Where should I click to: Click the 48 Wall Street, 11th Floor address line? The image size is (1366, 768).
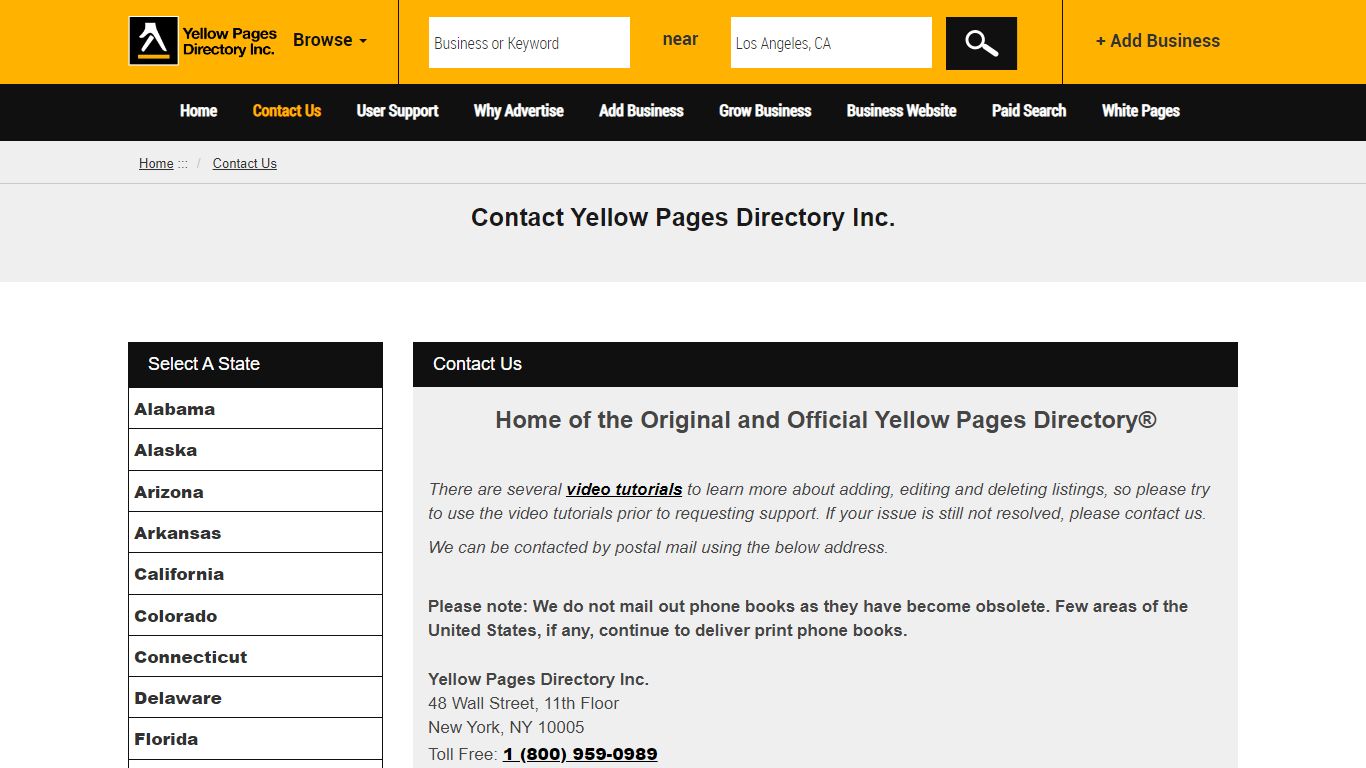click(x=524, y=703)
